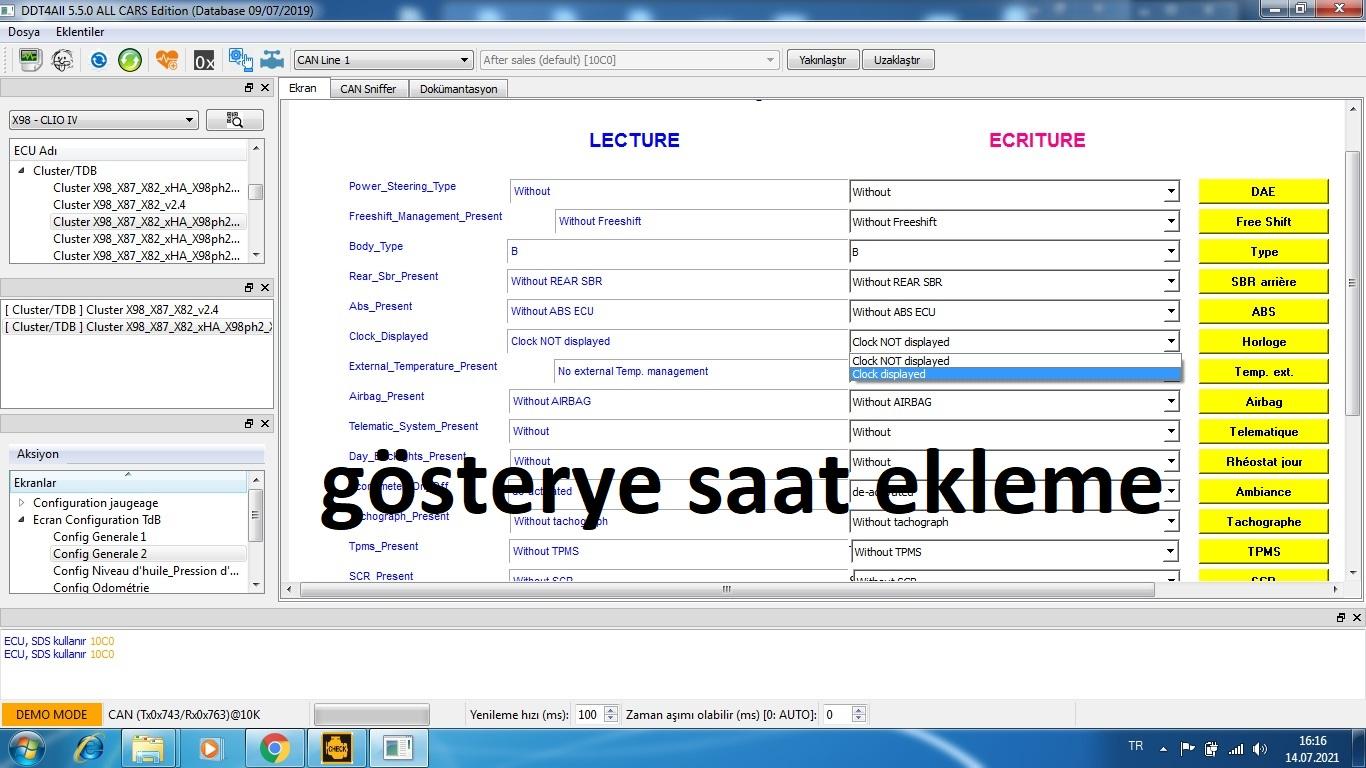
Task: Open the check engine app in taskbar
Action: (x=337, y=747)
